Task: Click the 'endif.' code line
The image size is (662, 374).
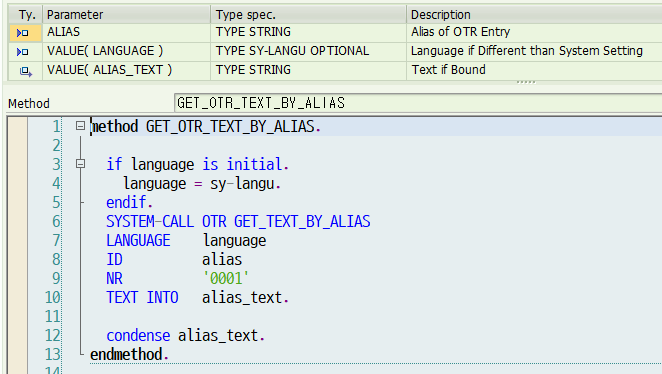Action: coord(129,203)
